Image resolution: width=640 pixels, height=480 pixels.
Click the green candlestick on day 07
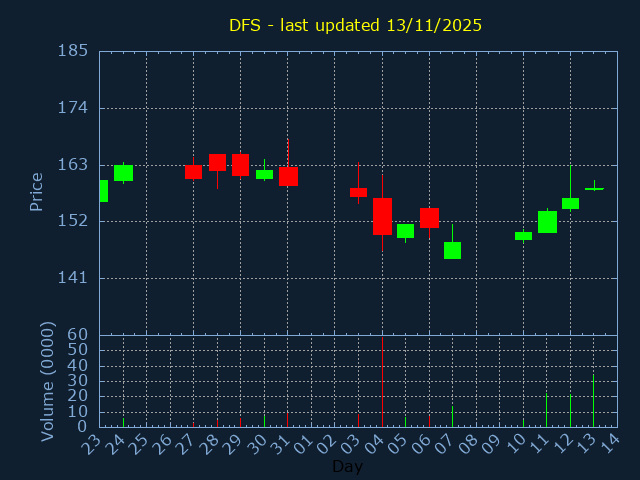[x=452, y=250]
